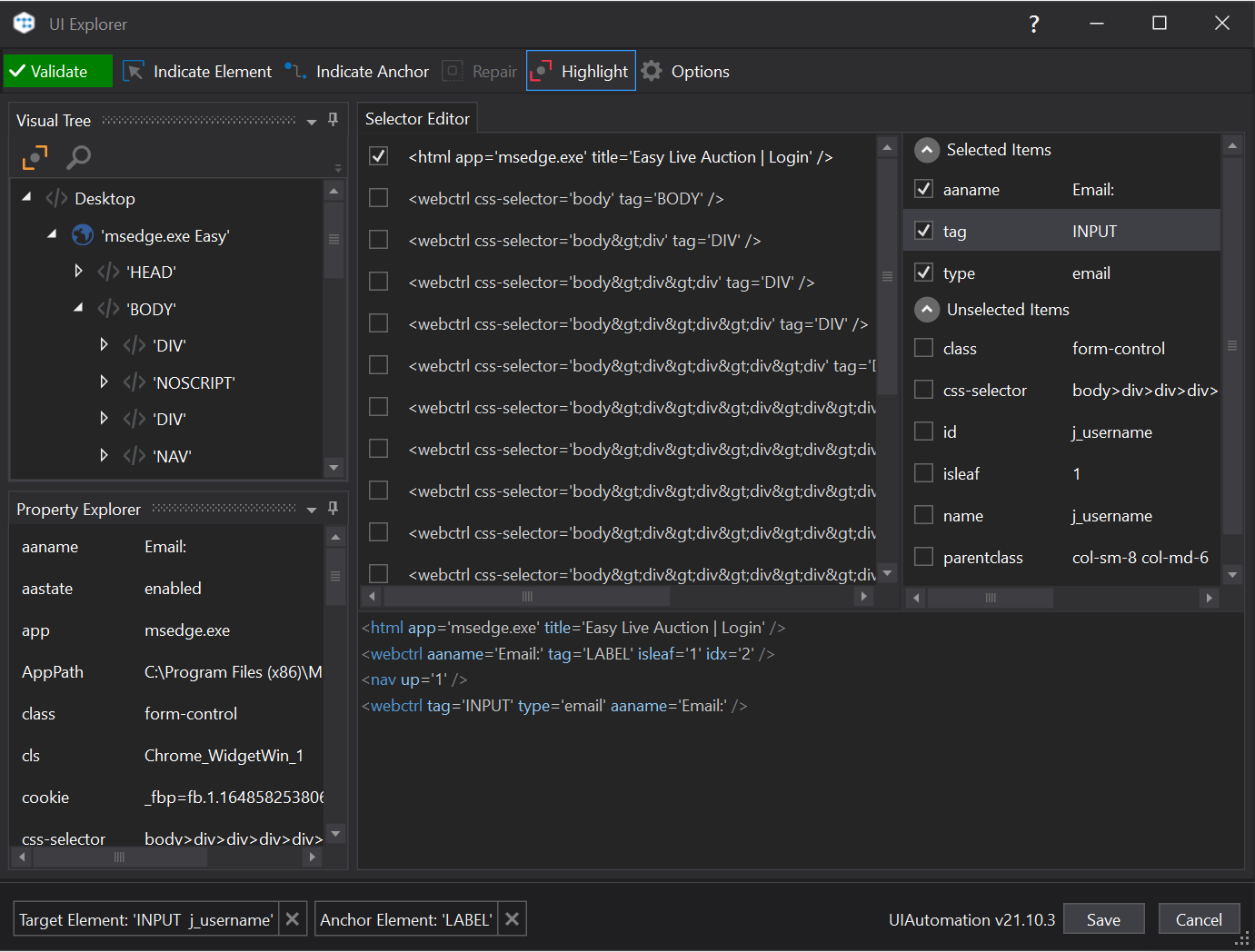Open the Visual Tree panel dropdown menu
The width and height of the screenshot is (1255, 952).
[312, 121]
